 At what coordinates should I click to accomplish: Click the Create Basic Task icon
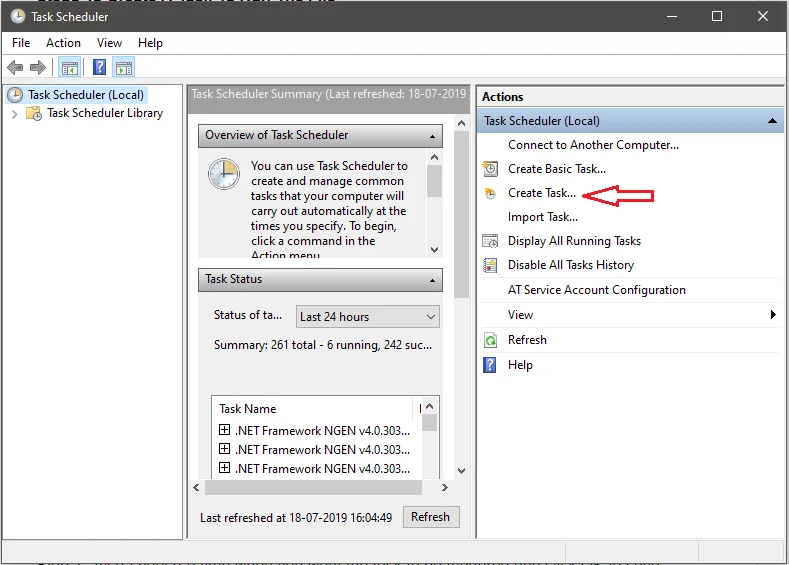click(x=490, y=169)
